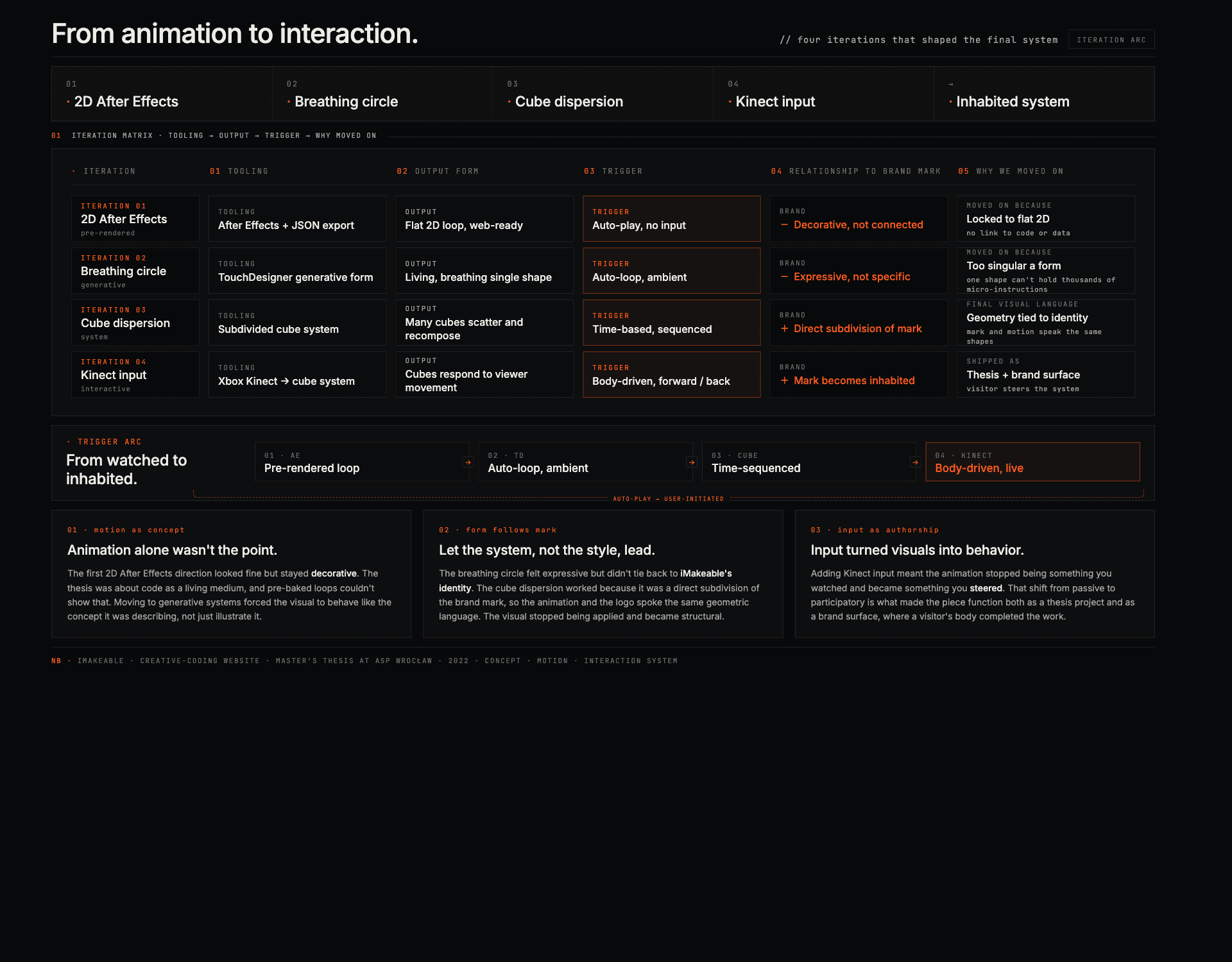Click plus icon beside Direct subdivision of mark
Viewport: 1232px width, 962px height.
(784, 329)
